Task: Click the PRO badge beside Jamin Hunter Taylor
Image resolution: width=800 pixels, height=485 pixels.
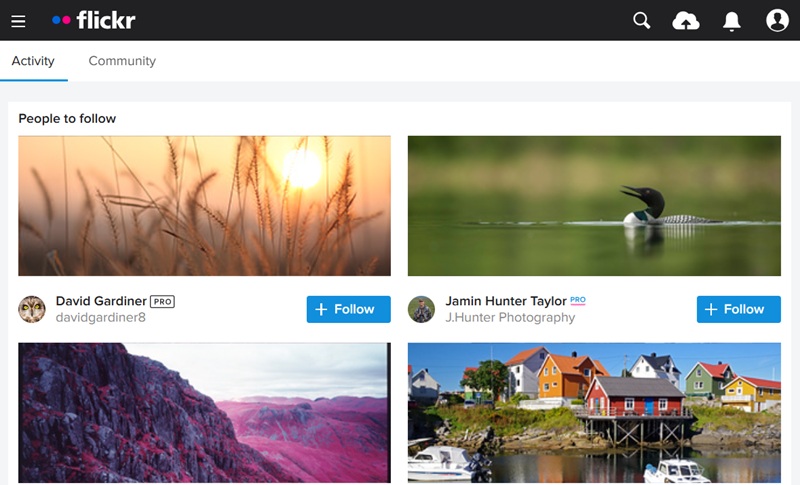Action: point(578,300)
